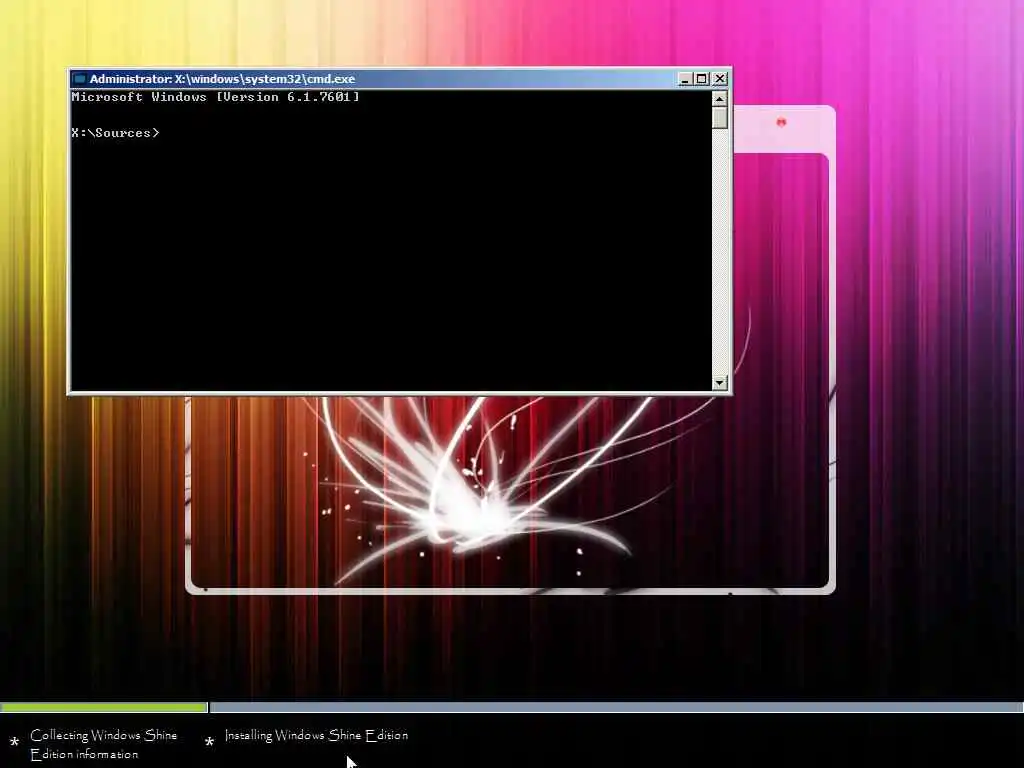
Task: Click the scrollbar down arrow in cmd
Action: (x=720, y=383)
